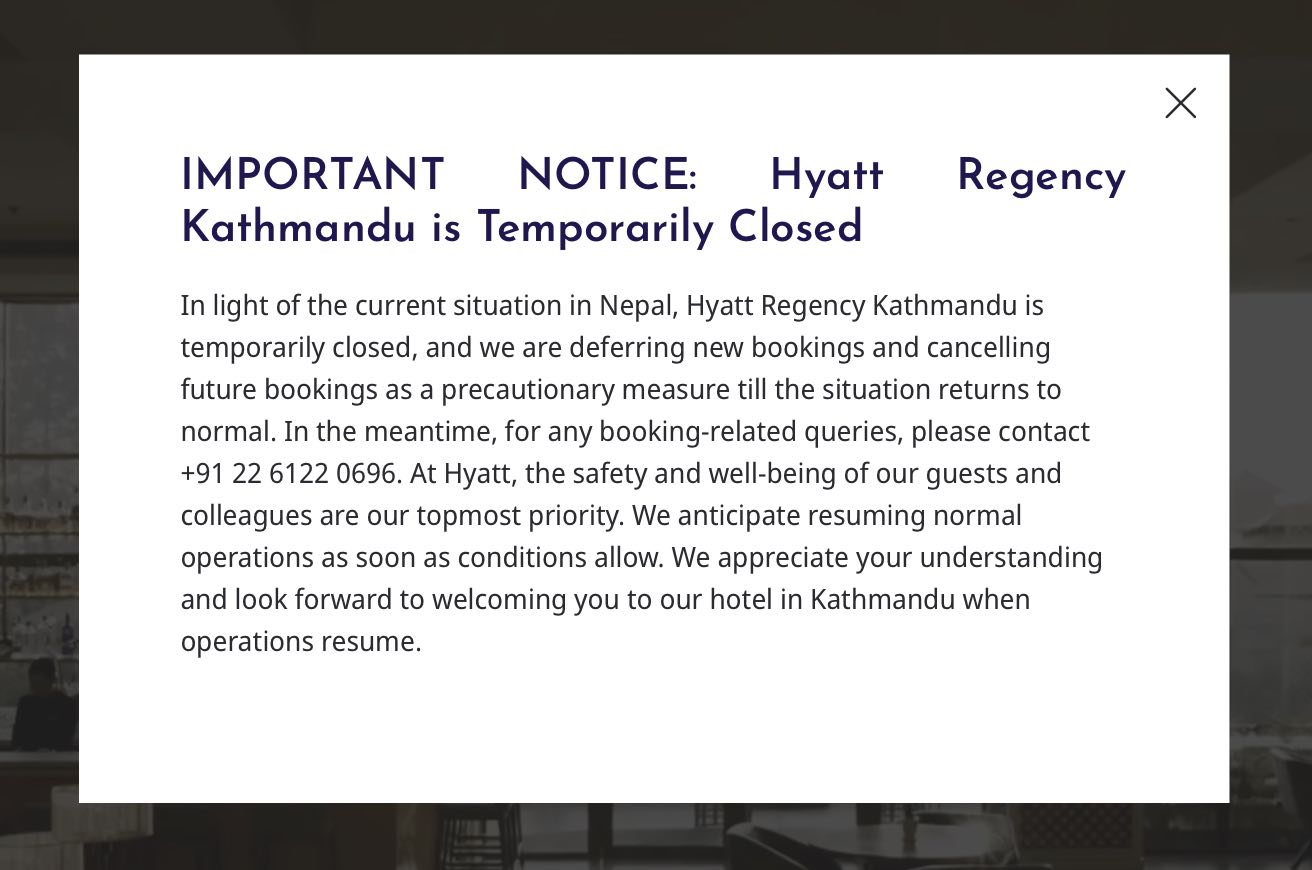This screenshot has height=870, width=1312.
Task: Click 'Regency' in the notice heading
Action: (1040, 177)
